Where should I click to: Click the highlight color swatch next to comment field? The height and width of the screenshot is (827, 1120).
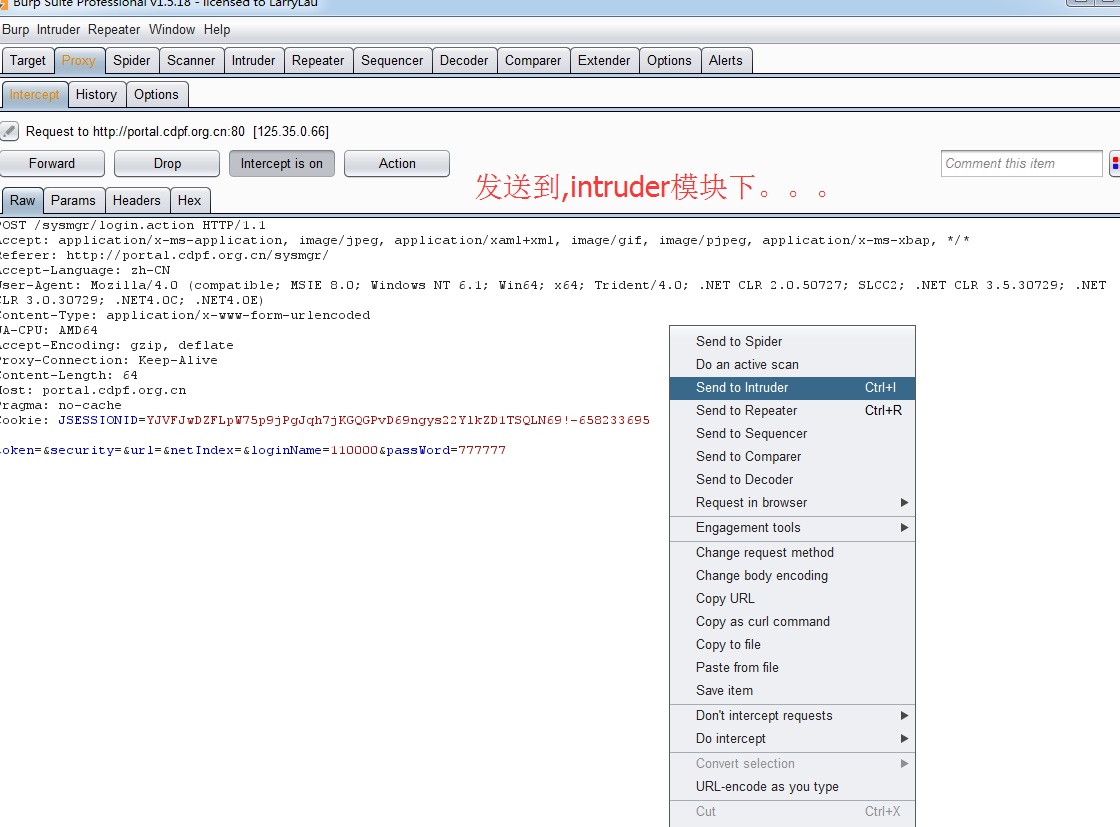tap(1114, 164)
